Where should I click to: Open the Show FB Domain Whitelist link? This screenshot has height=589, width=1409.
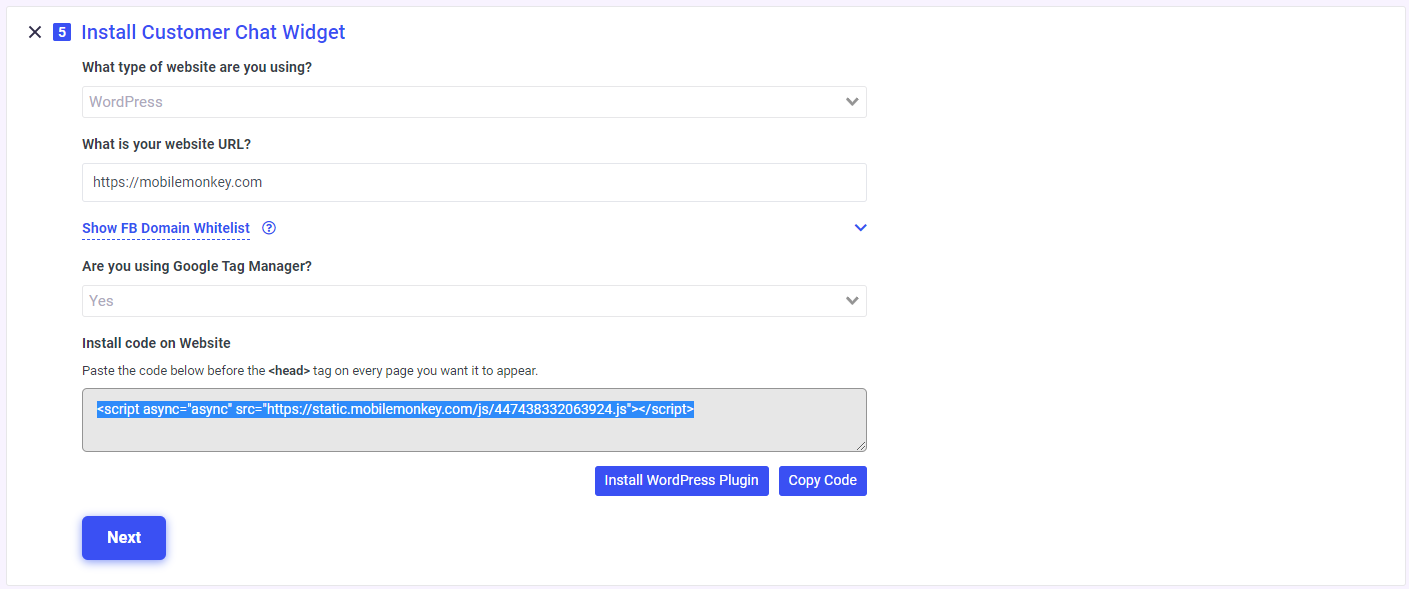[165, 228]
